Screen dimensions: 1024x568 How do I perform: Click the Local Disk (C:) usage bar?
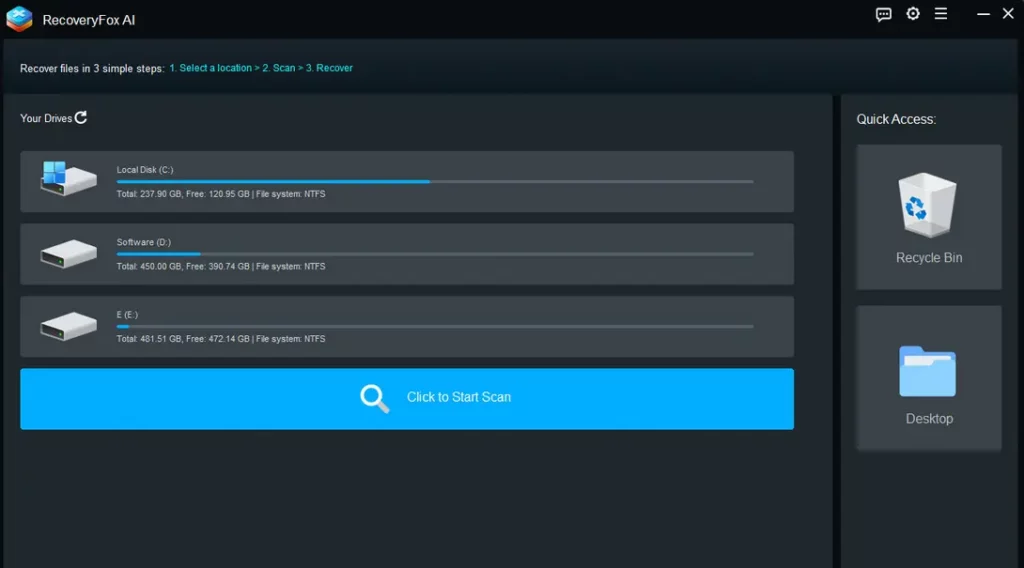(x=435, y=181)
